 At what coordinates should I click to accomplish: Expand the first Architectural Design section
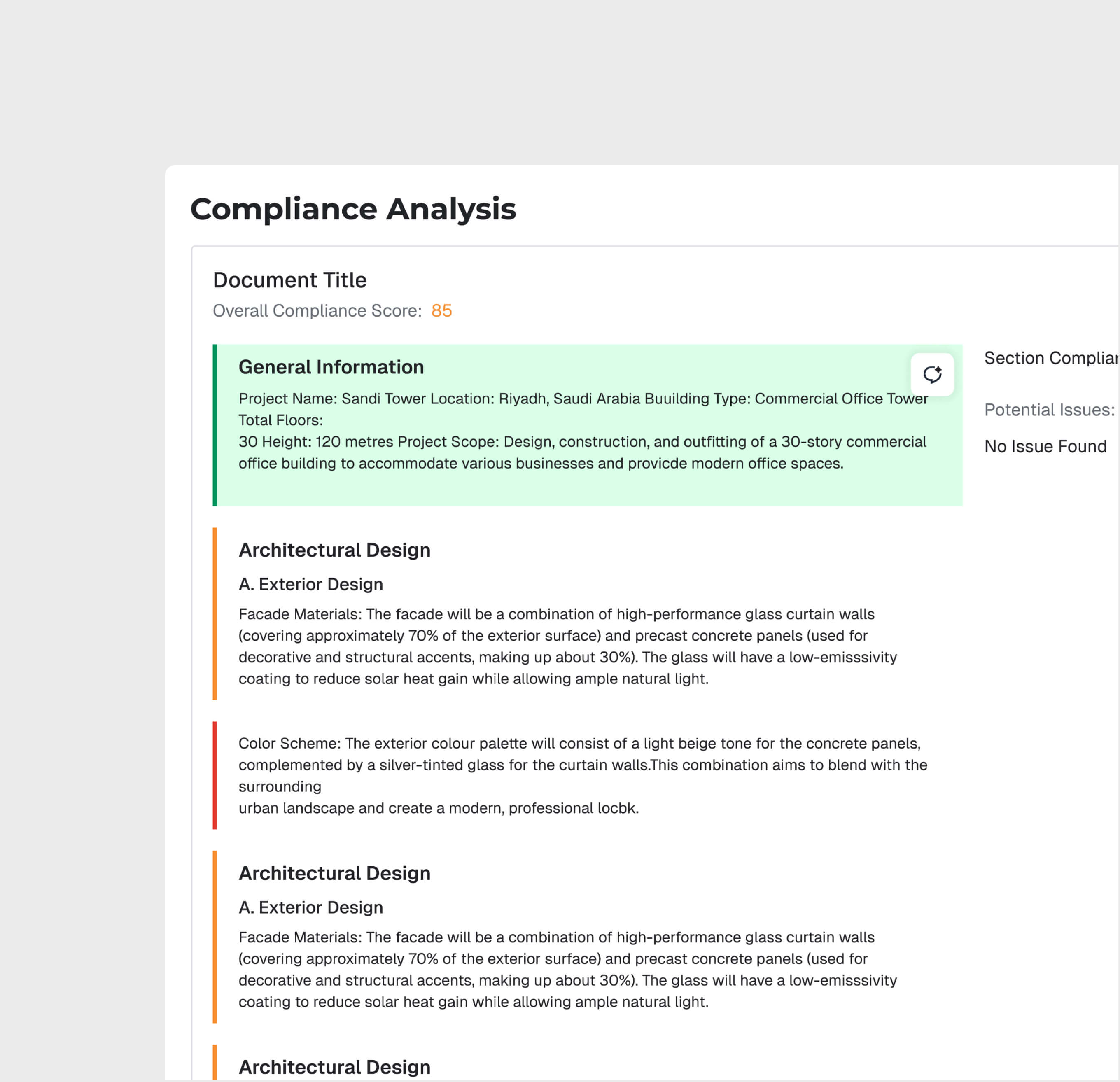(334, 550)
